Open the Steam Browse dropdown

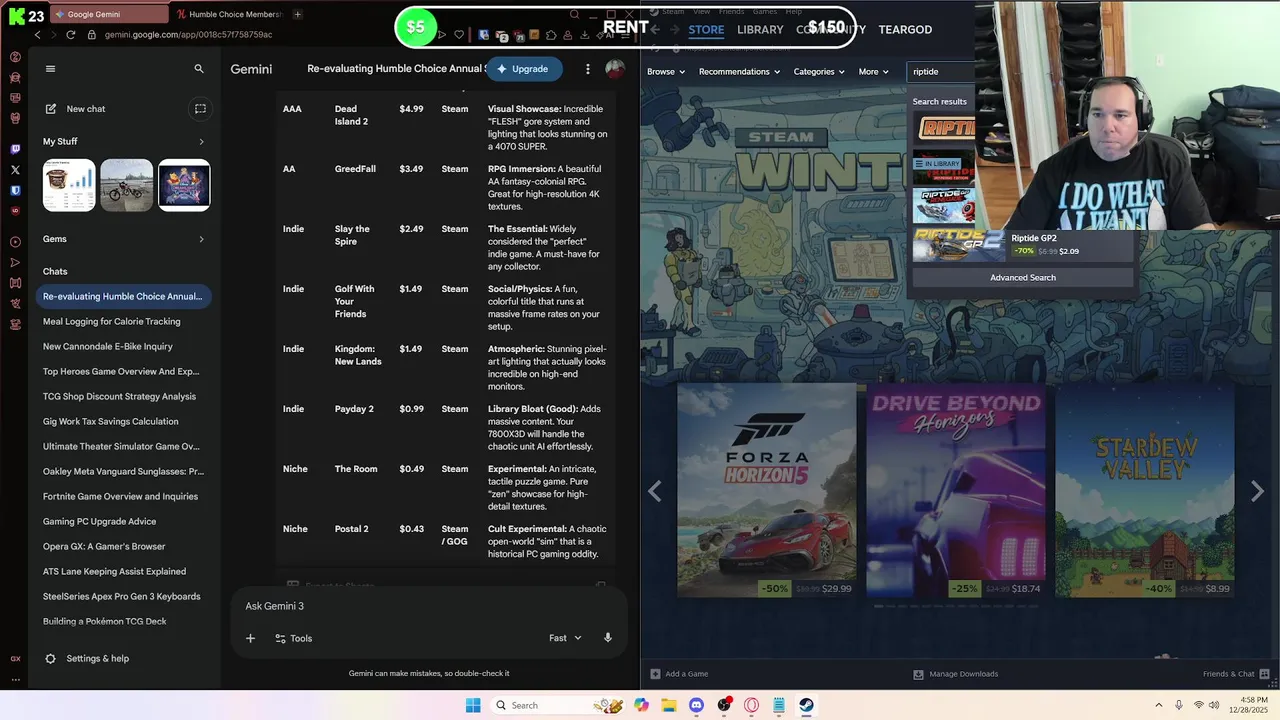(x=666, y=71)
